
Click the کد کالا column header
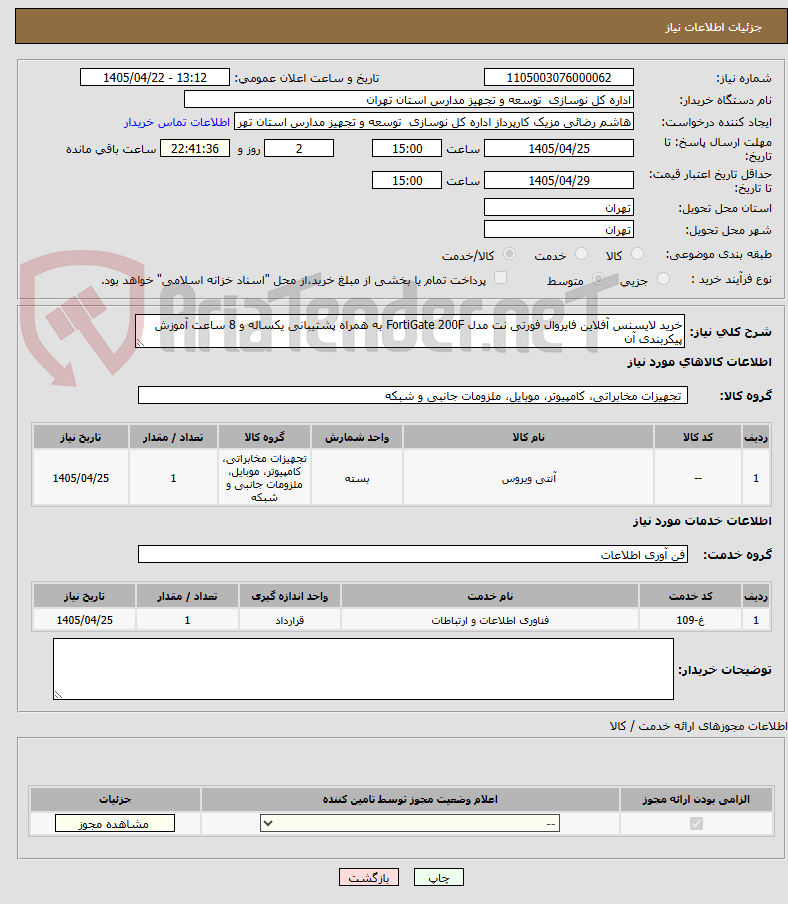point(698,437)
